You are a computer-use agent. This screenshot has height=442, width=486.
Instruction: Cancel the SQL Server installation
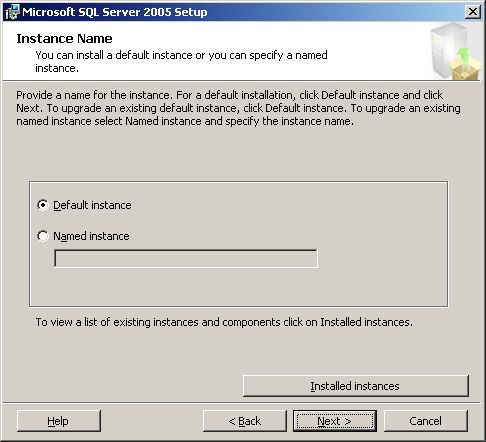(x=426, y=421)
